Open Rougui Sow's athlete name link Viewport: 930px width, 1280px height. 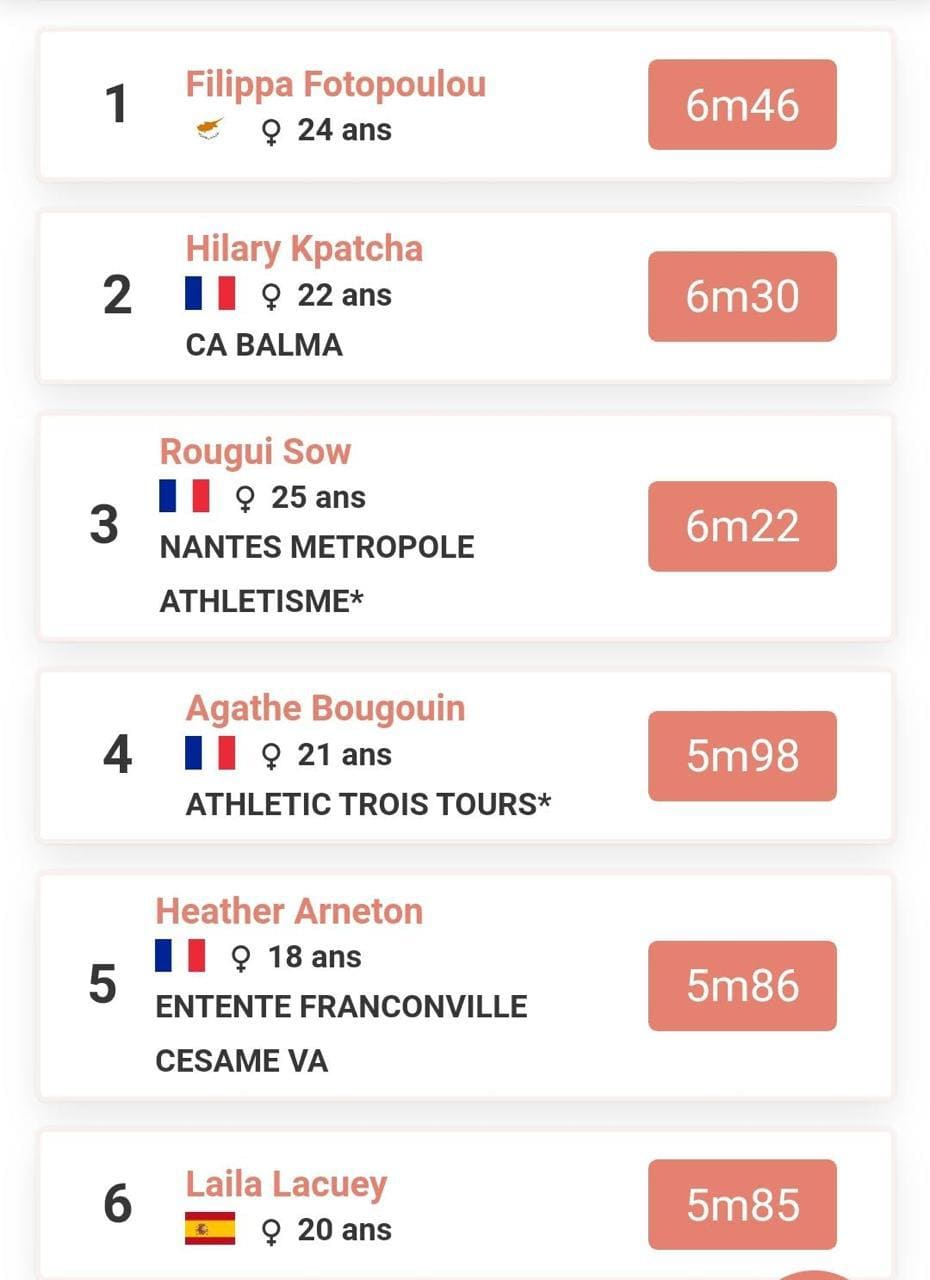click(x=255, y=451)
